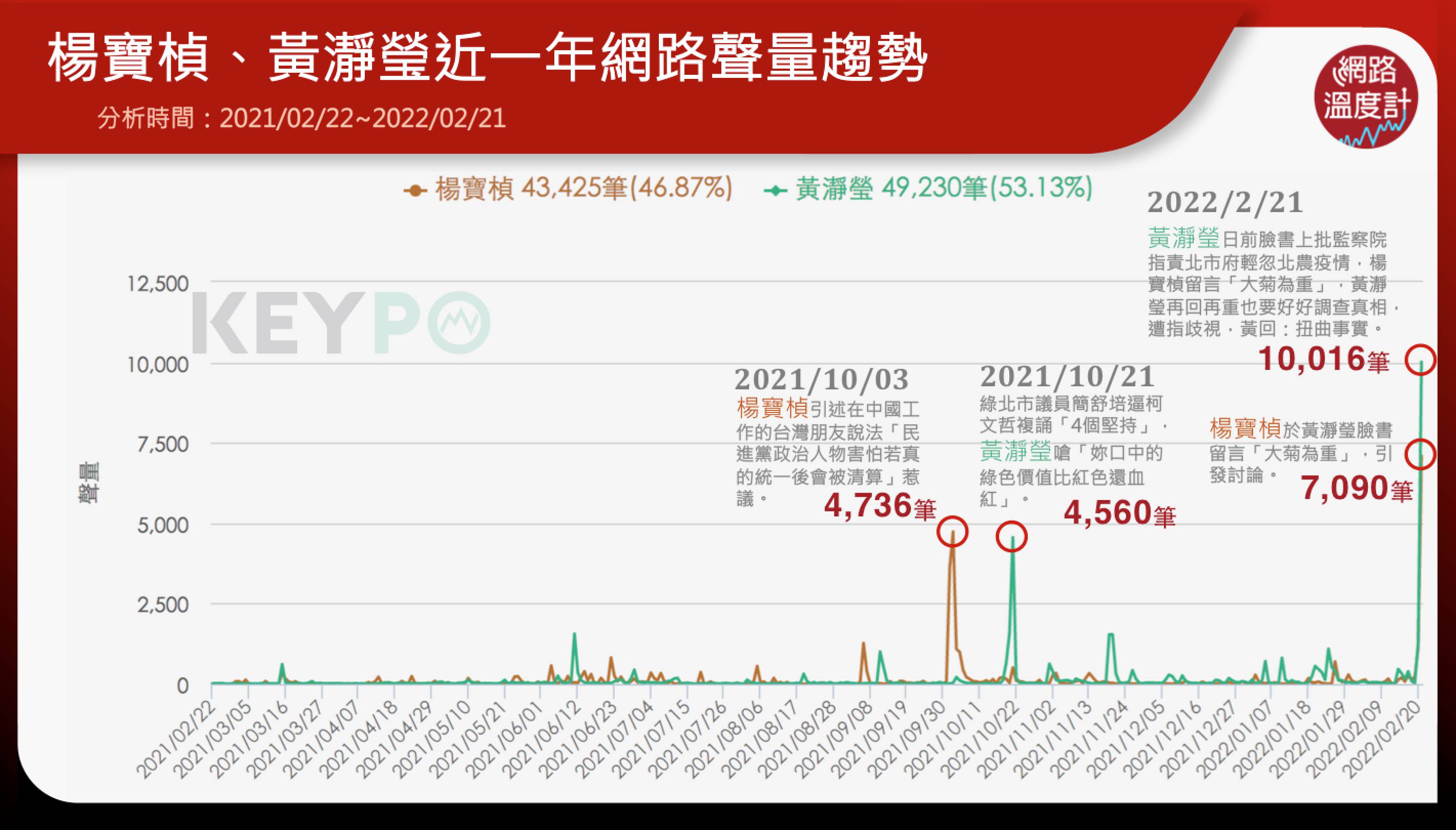The width and height of the screenshot is (1456, 830).
Task: Click the 7,090筆 value label
Action: click(x=1356, y=489)
